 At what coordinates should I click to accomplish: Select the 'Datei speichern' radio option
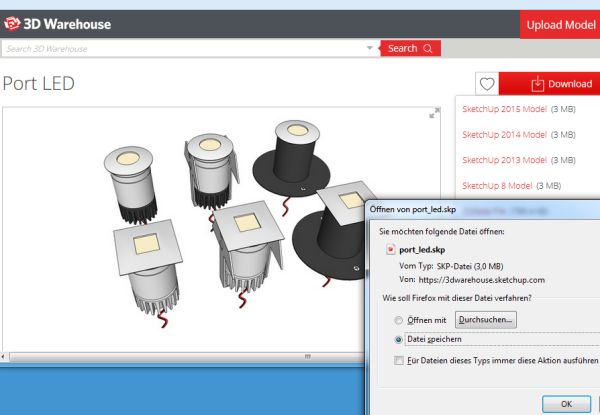[400, 339]
